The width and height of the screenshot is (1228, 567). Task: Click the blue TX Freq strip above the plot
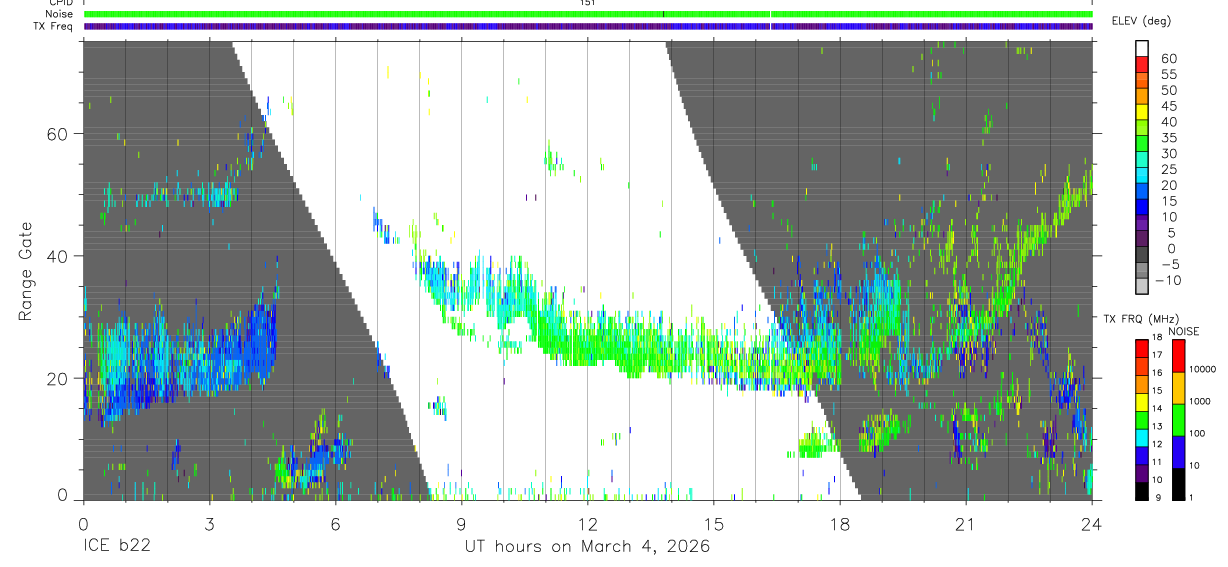click(588, 26)
